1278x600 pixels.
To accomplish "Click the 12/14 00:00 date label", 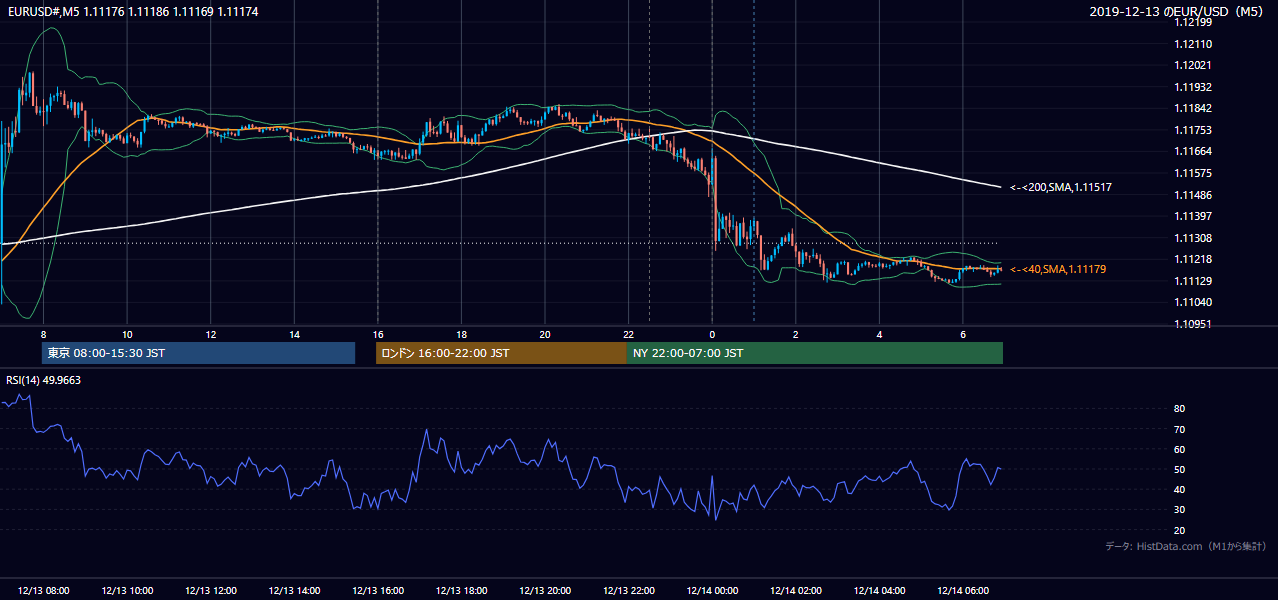I will click(x=712, y=590).
